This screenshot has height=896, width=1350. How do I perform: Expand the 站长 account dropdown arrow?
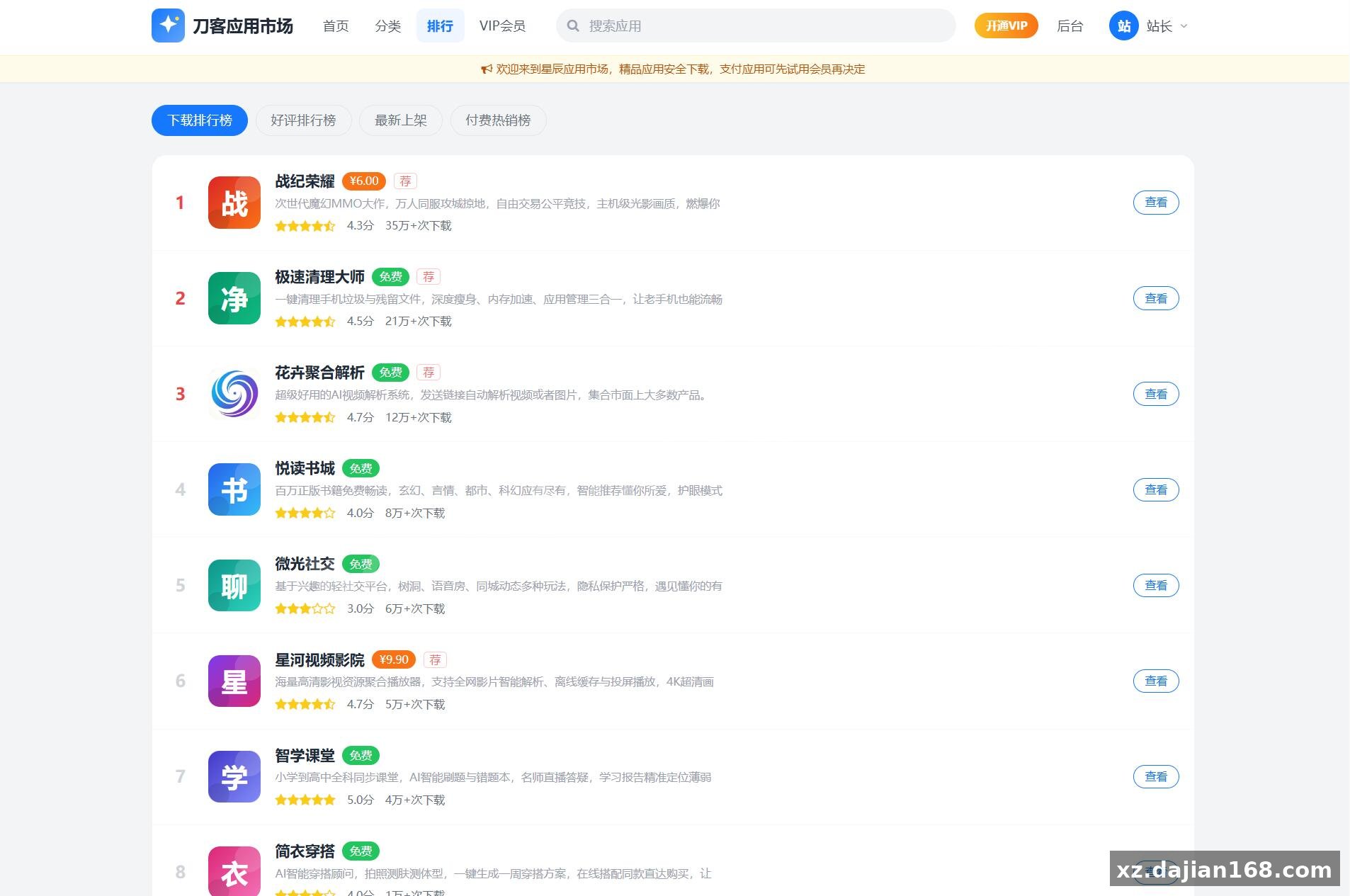point(1184,26)
